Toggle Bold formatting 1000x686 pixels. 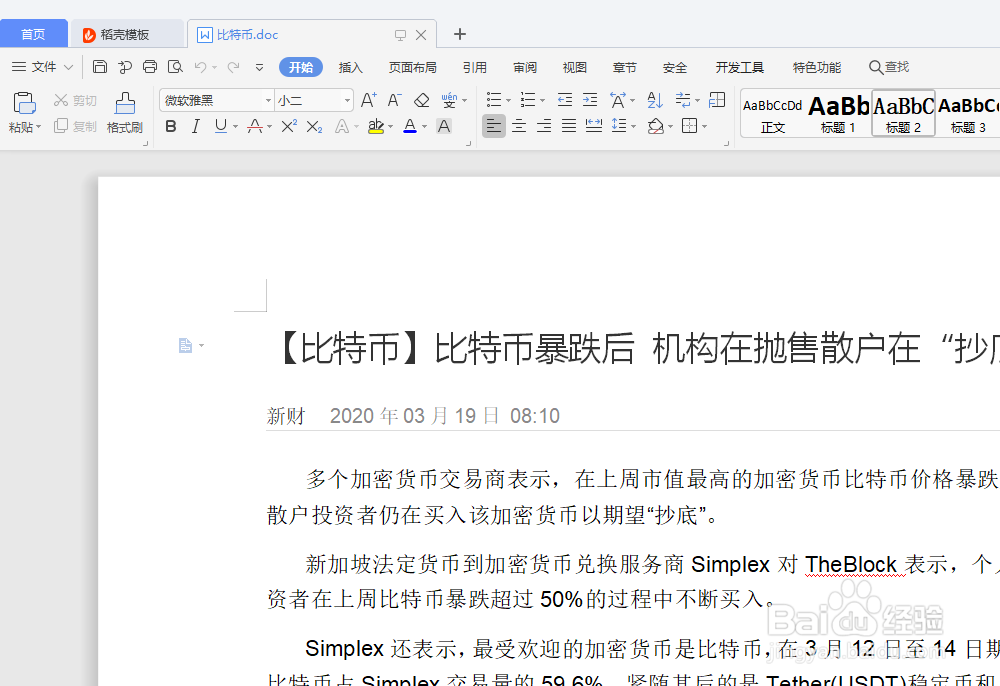(x=170, y=126)
